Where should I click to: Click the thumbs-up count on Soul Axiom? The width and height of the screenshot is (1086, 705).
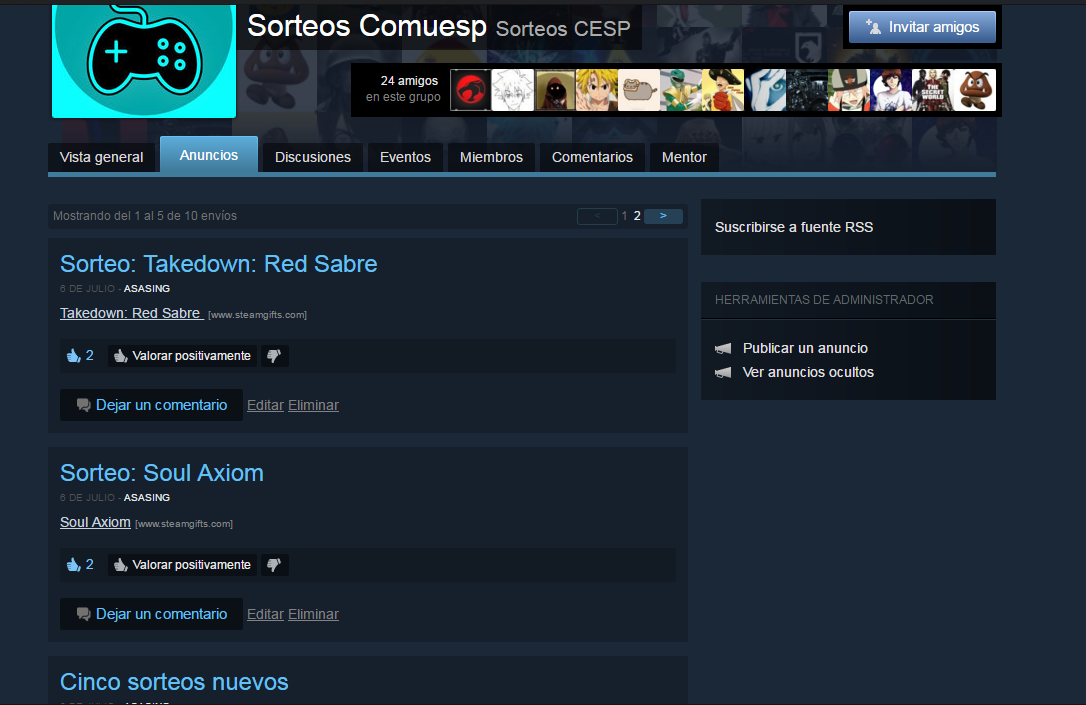[x=80, y=565]
